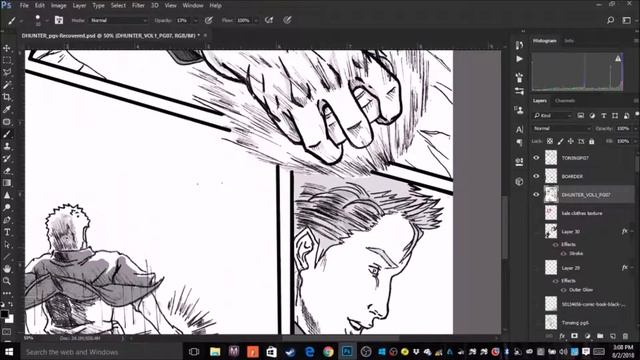This screenshot has height=360, width=640.
Task: Click the foreground color swatch
Action: tap(4, 314)
